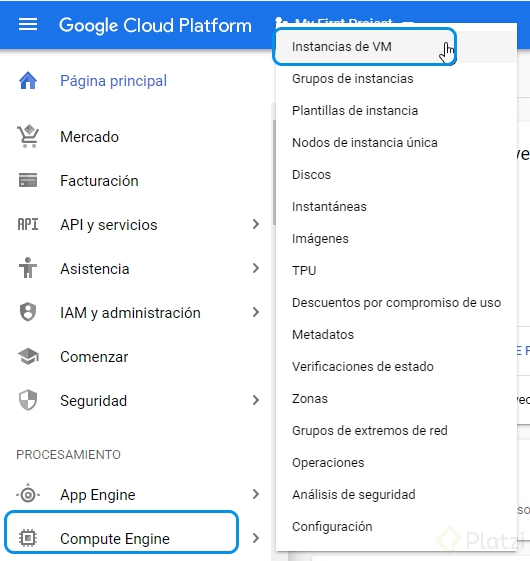Click the Mercado shopping cart icon

(x=28, y=136)
